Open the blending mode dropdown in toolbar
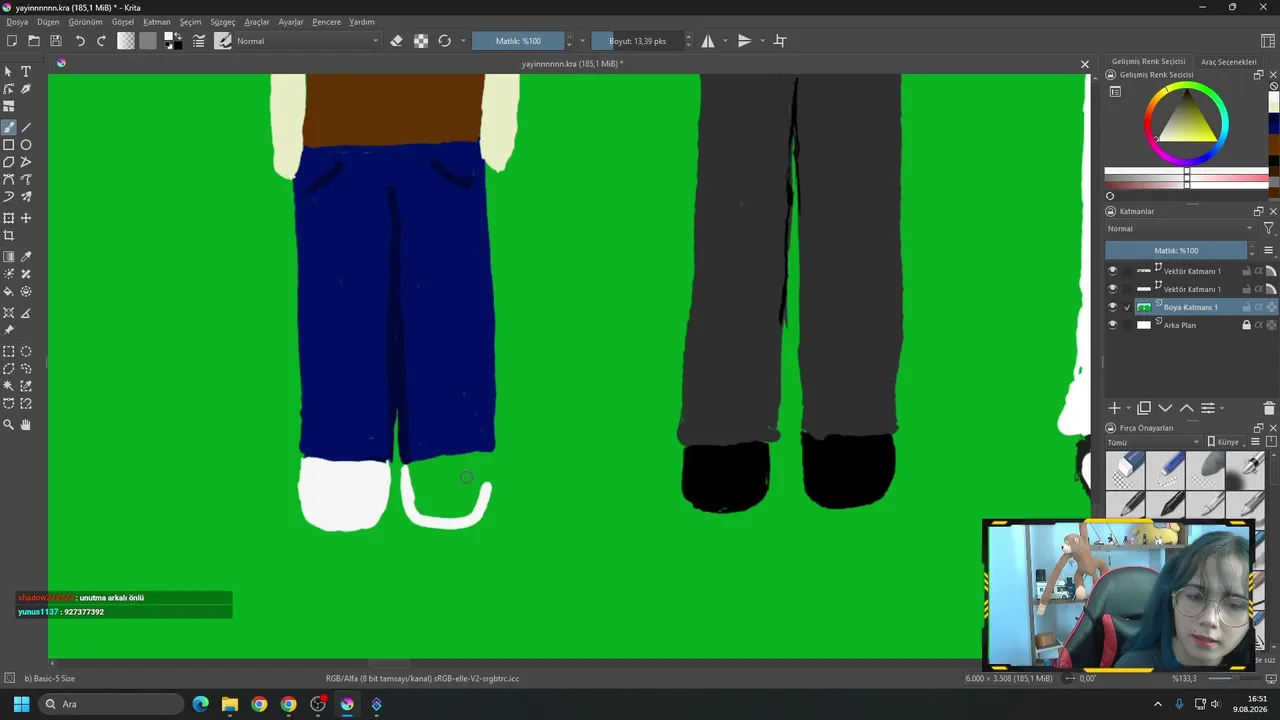The height and width of the screenshot is (720, 1280). point(308,41)
